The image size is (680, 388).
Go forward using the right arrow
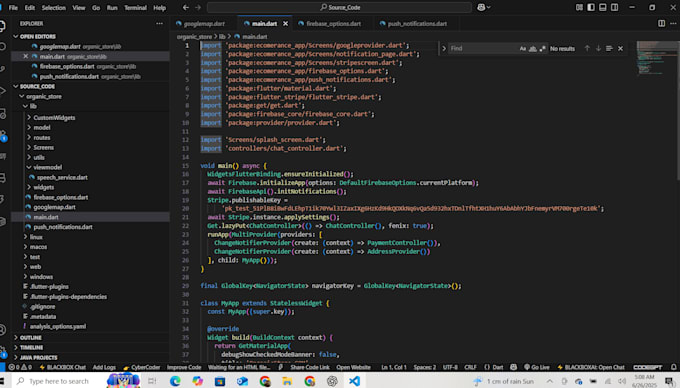point(198,7)
